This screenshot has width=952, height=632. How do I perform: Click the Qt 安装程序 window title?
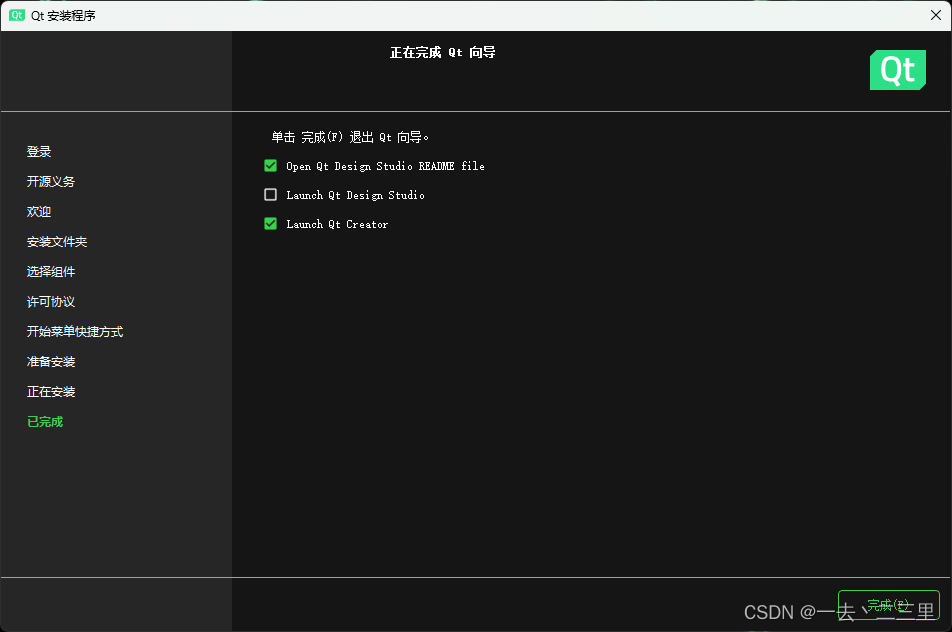point(63,16)
